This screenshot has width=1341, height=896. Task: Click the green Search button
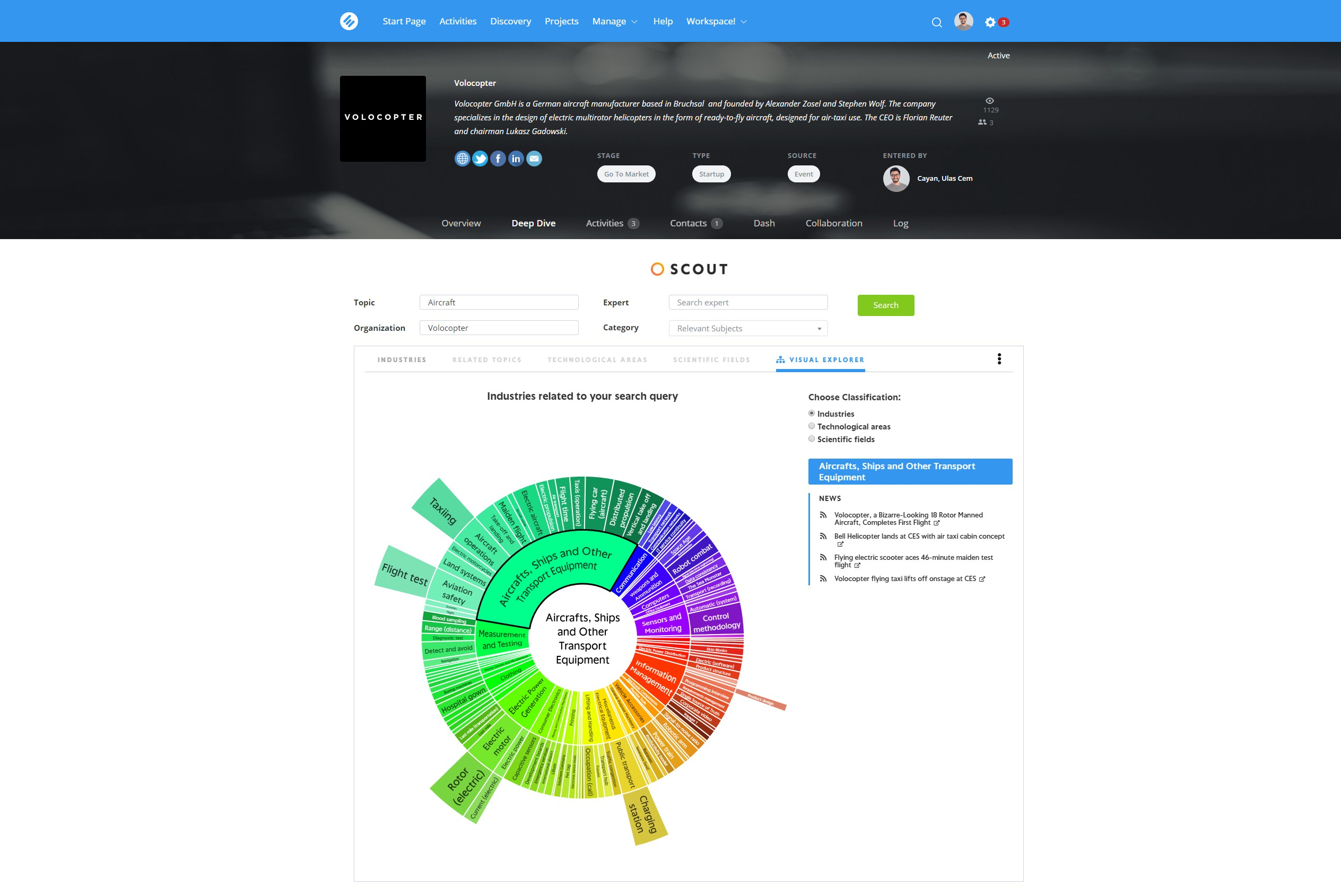coord(885,305)
